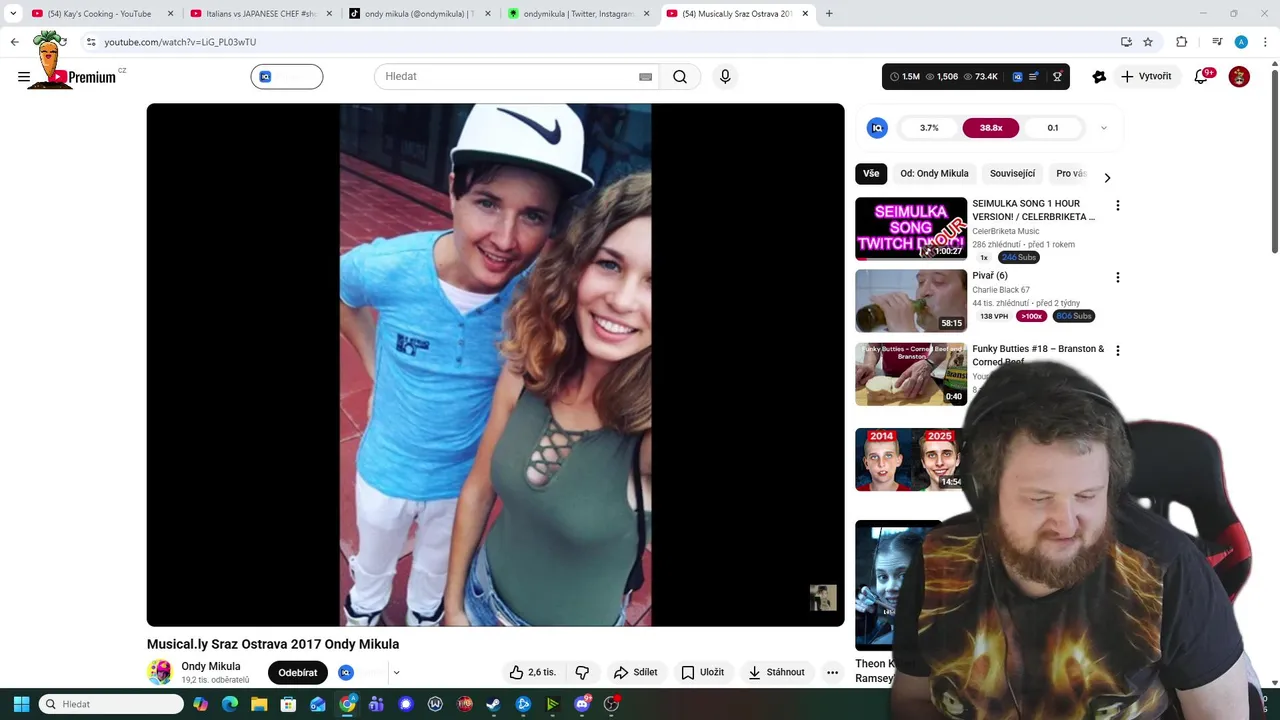Click the search magnifier button
Image resolution: width=1280 pixels, height=720 pixels.
point(680,77)
